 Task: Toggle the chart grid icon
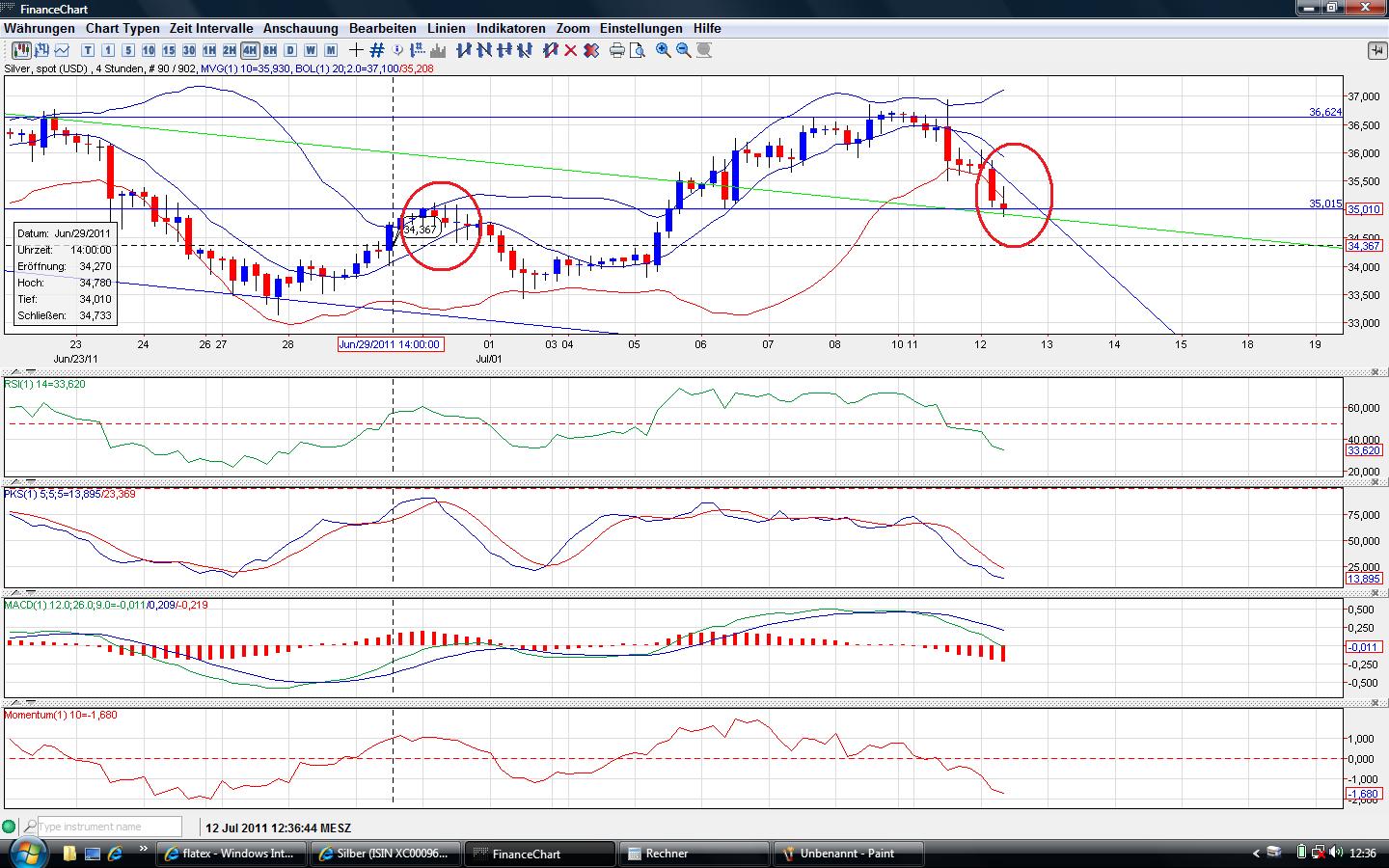tap(377, 50)
